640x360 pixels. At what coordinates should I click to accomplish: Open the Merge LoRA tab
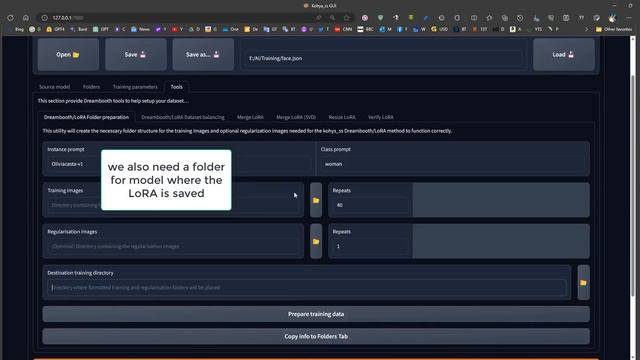coord(250,117)
